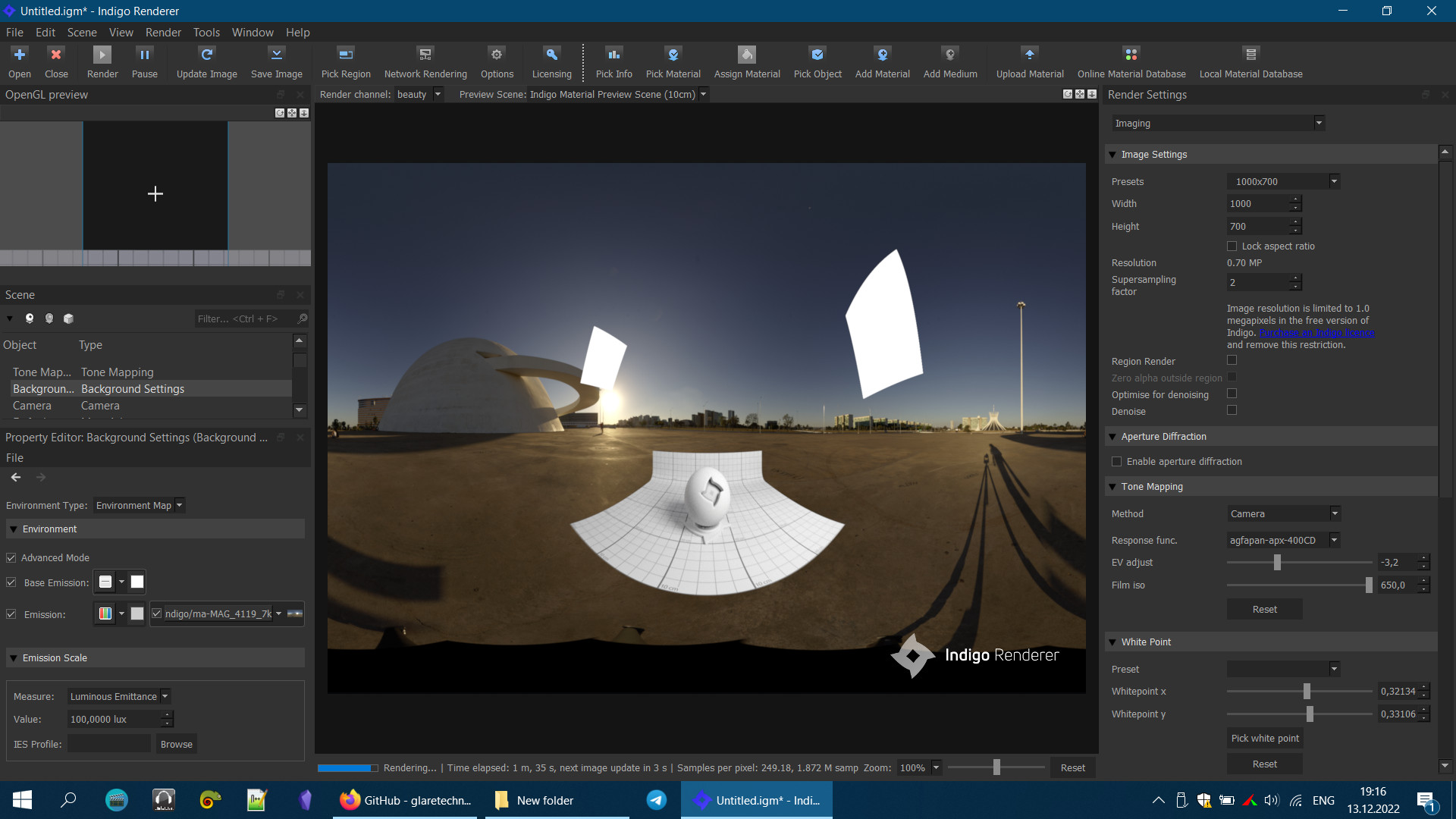
Task: Open the Presets 1000x700 dropdown
Action: [1284, 182]
